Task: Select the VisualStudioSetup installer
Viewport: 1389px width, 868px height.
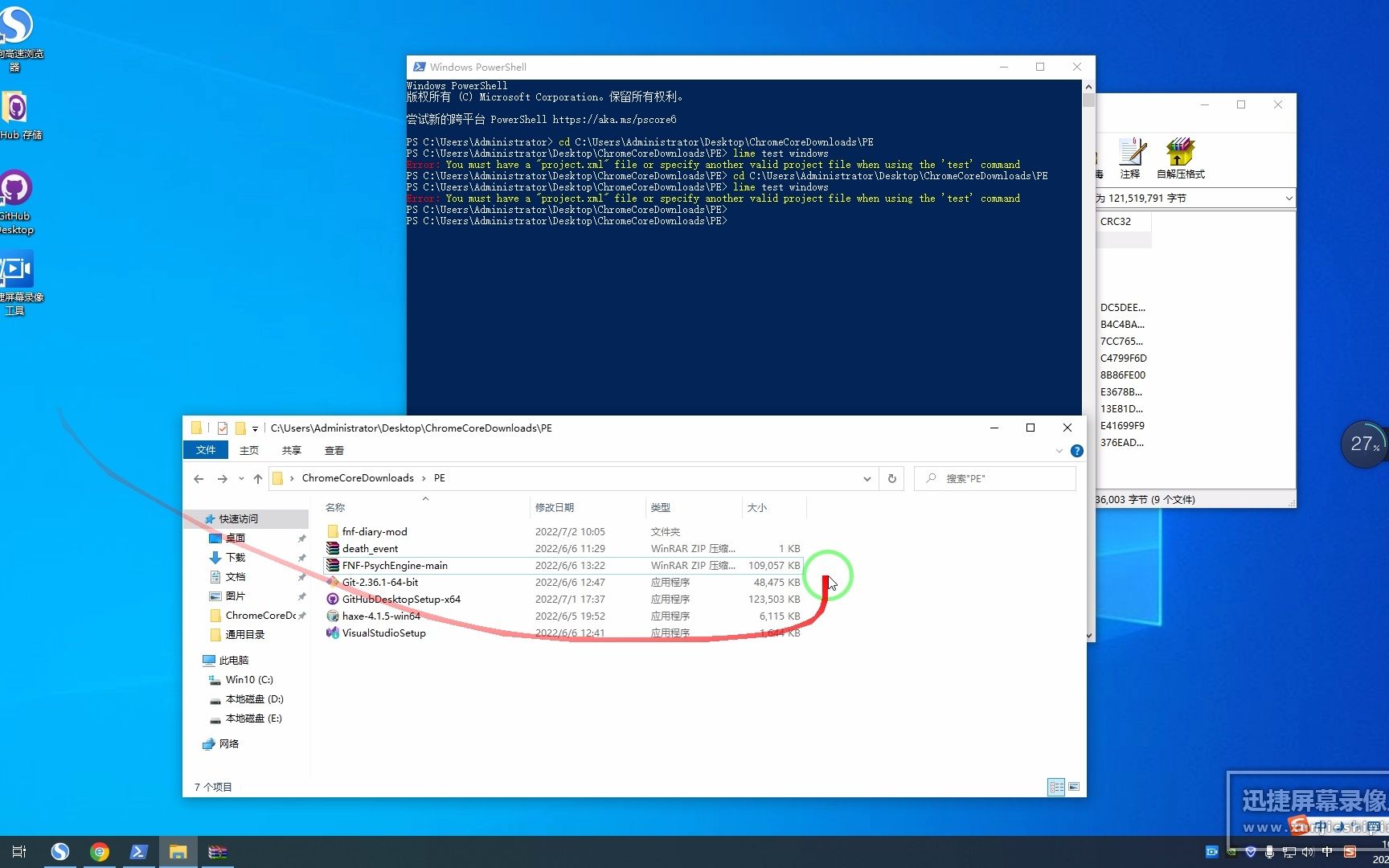Action: coord(383,633)
